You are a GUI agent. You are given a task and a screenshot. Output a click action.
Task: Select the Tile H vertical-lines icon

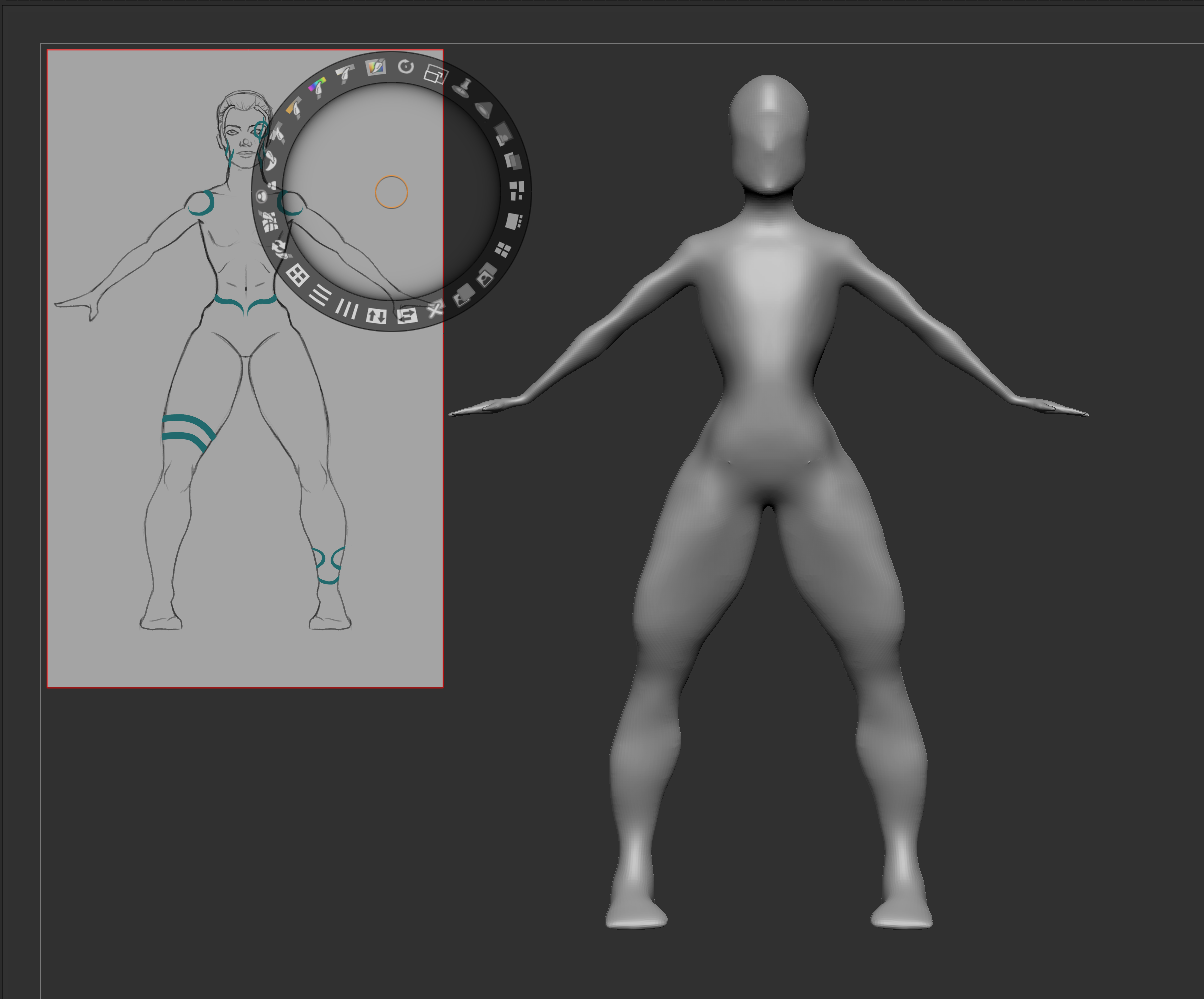coord(347,308)
